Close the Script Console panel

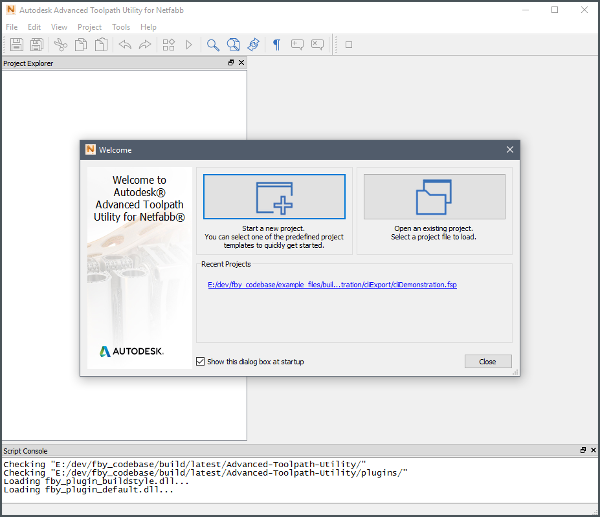click(x=593, y=450)
